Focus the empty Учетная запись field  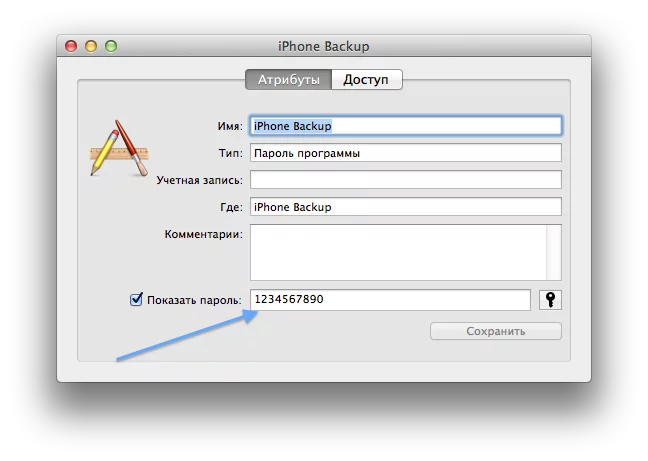(x=406, y=180)
